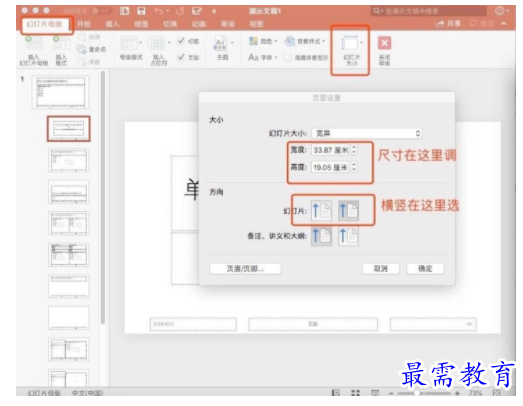Click zoom out minus in status bar

(391, 393)
